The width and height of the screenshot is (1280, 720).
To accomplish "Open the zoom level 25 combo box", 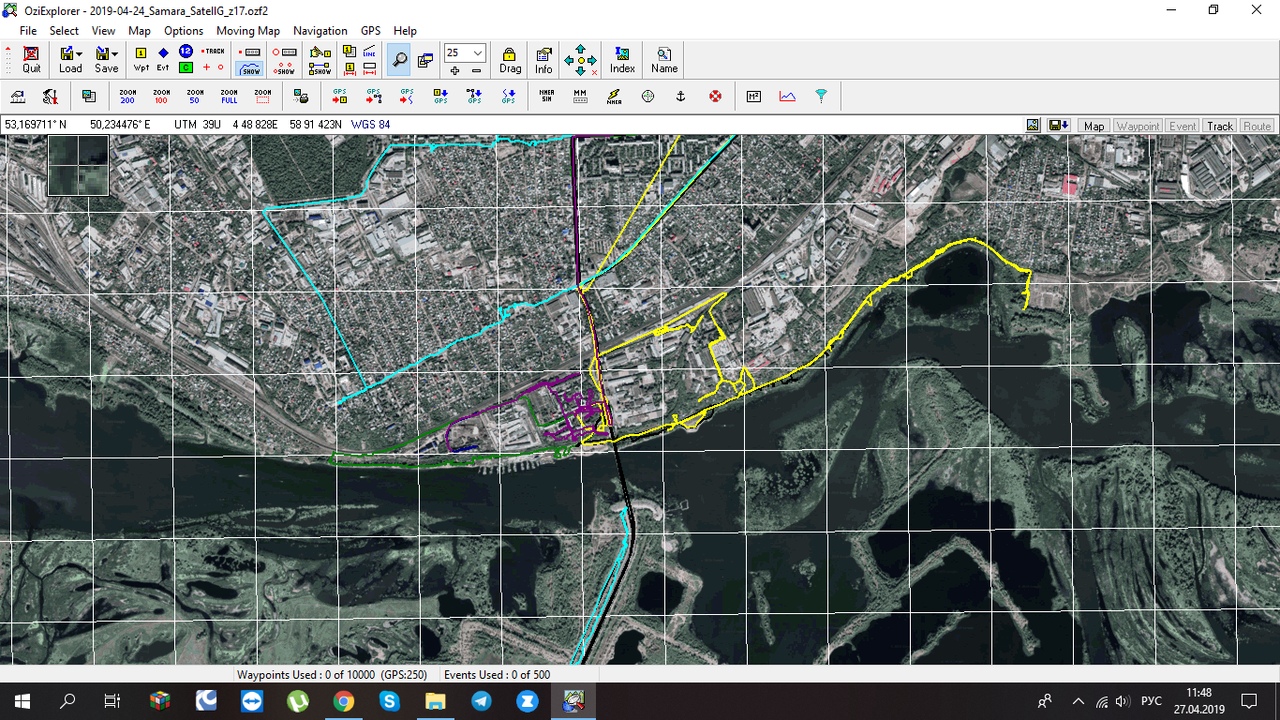I will pos(465,53).
